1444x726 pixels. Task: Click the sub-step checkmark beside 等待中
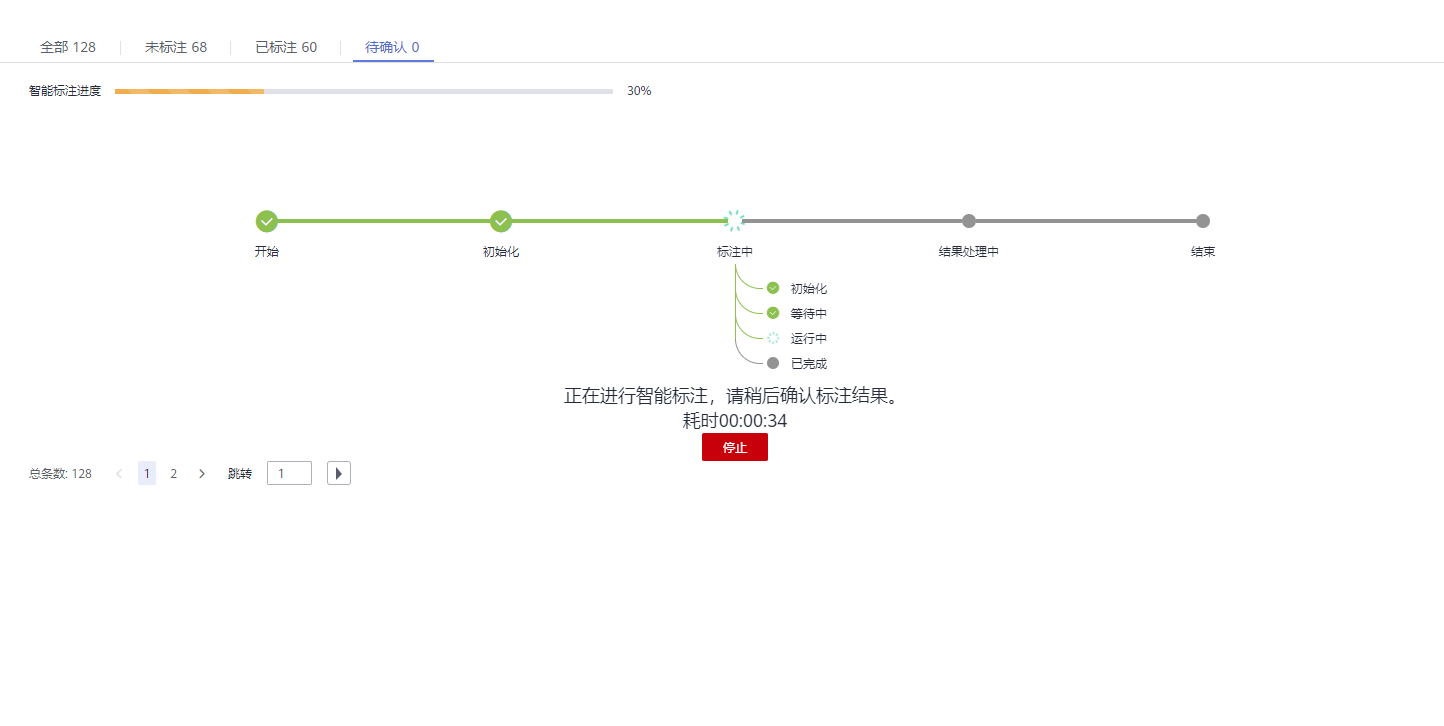click(x=773, y=313)
